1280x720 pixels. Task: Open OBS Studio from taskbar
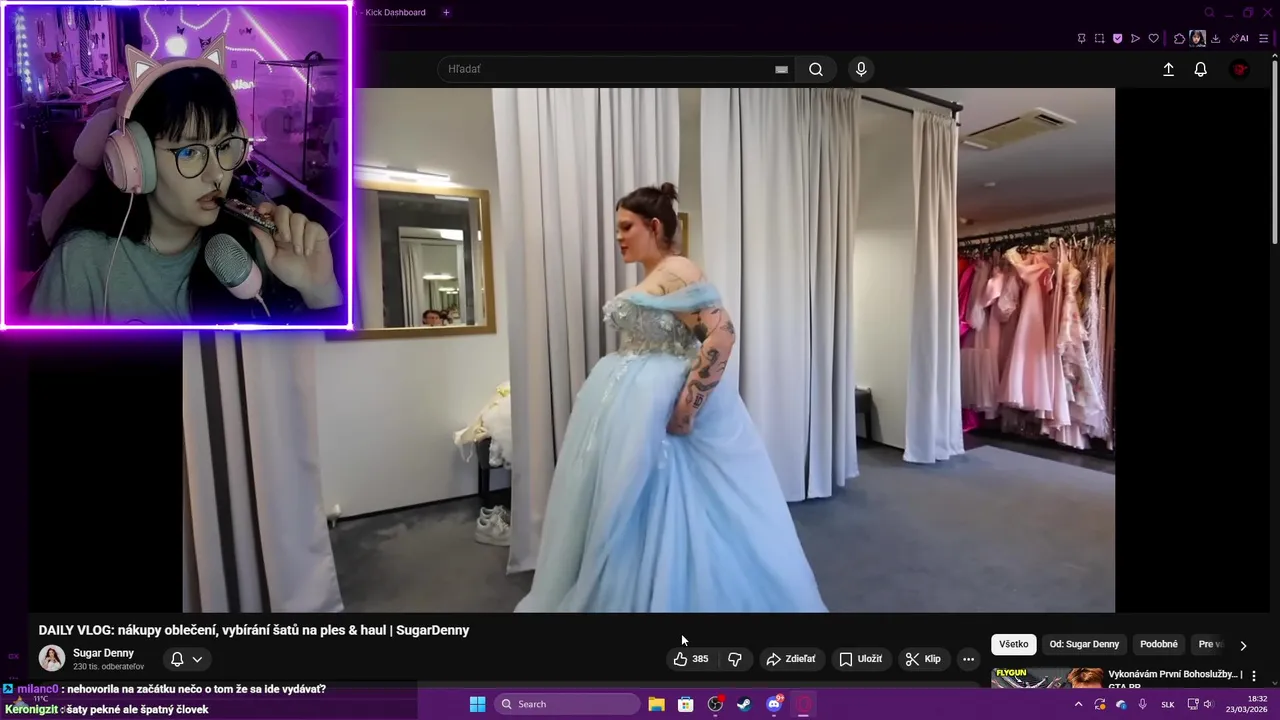tap(715, 704)
